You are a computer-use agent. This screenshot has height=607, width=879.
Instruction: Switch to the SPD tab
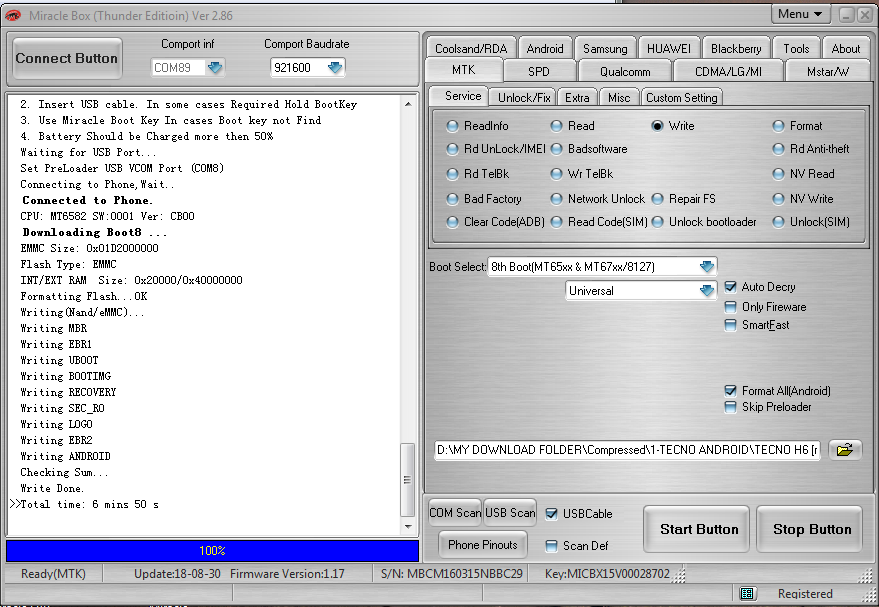(539, 71)
